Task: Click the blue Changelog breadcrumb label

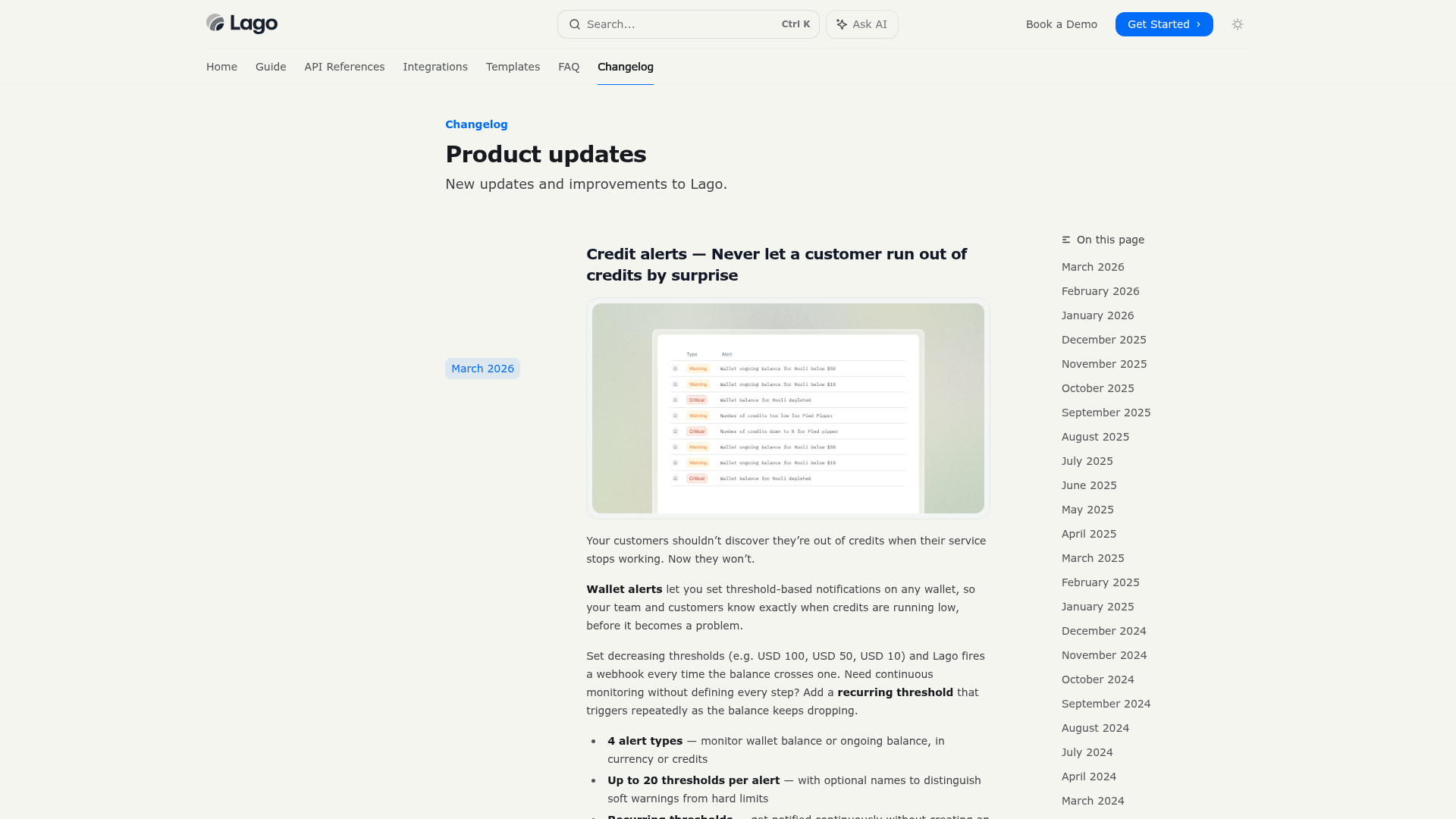Action: point(476,124)
